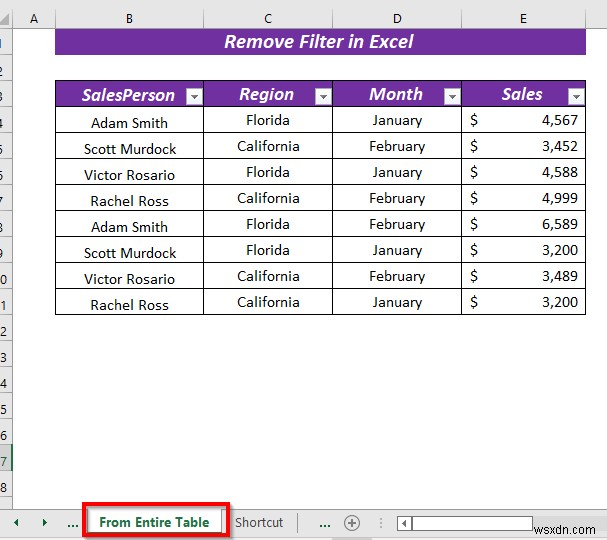This screenshot has height=540, width=607.
Task: Select column C header
Action: click(x=268, y=19)
